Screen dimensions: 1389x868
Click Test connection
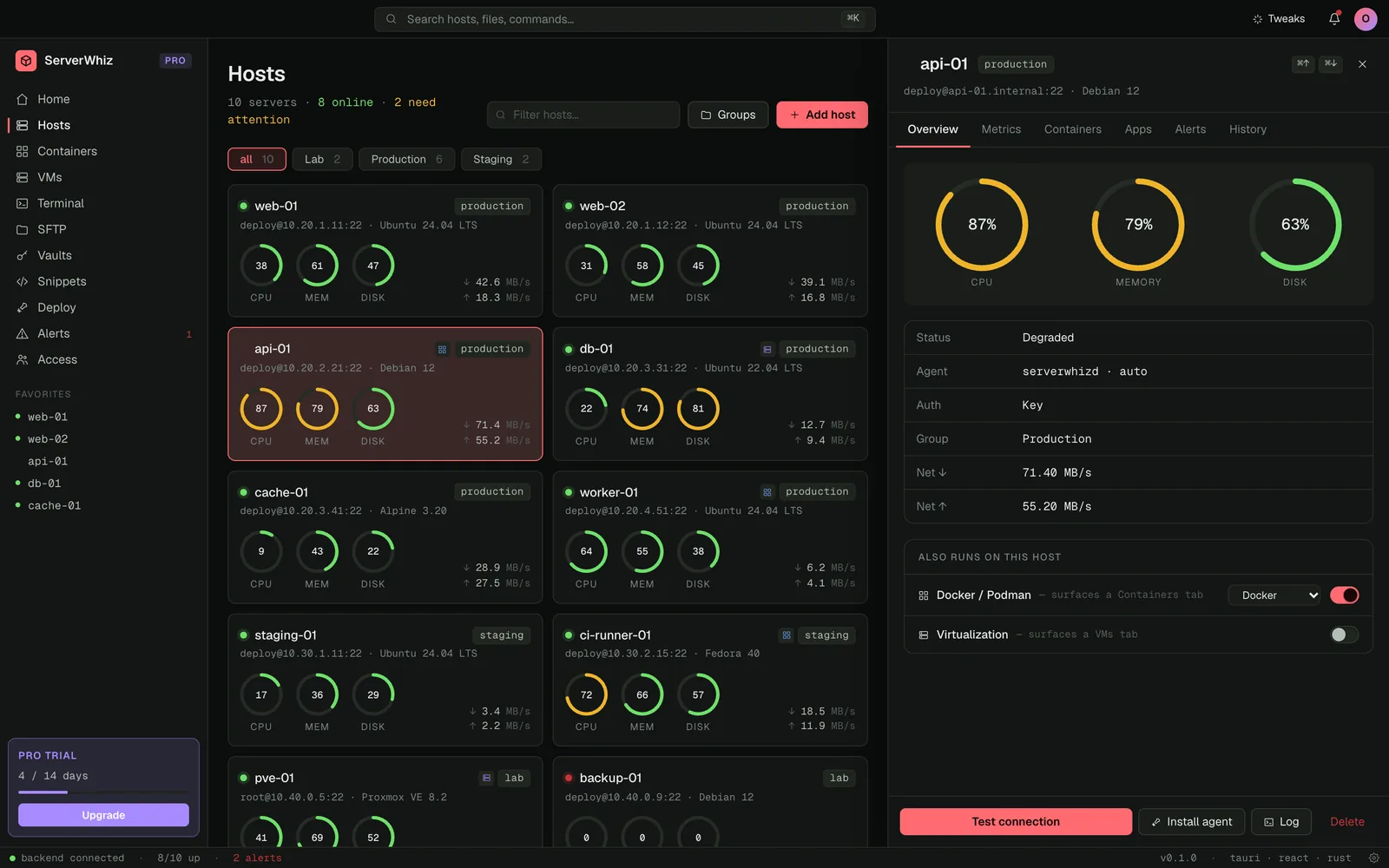(x=1016, y=821)
